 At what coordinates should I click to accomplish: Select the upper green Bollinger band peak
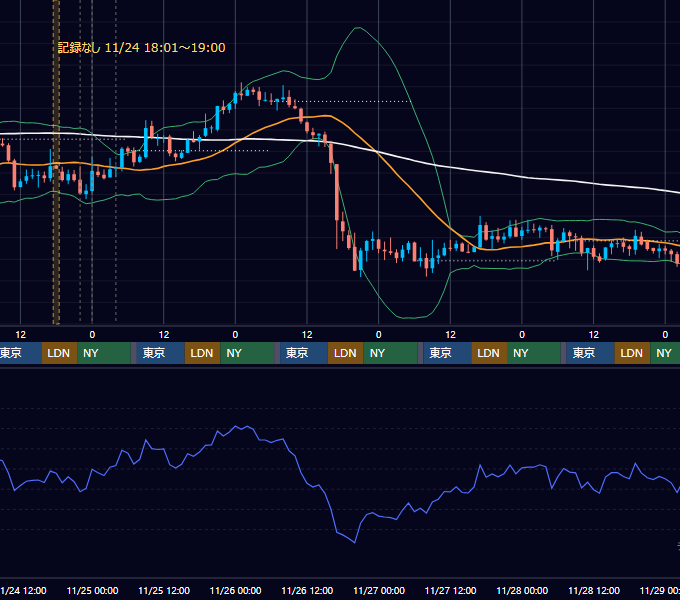[x=358, y=28]
